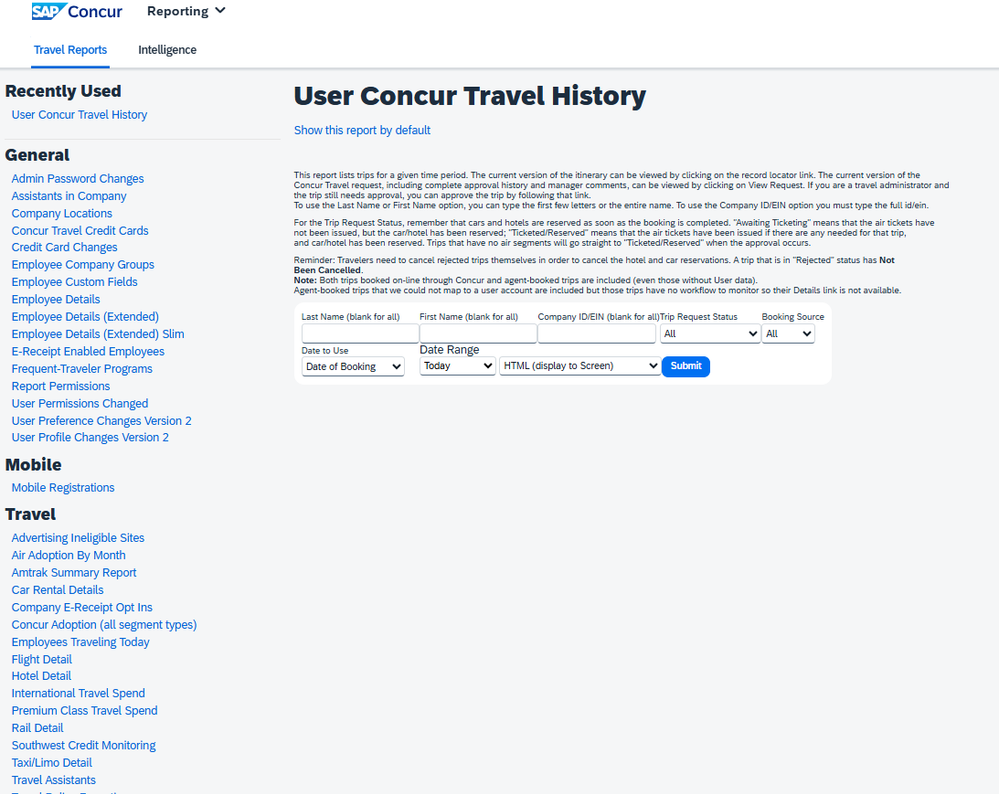Open the Employee Details report
Screen dimensions: 999x794
55,300
